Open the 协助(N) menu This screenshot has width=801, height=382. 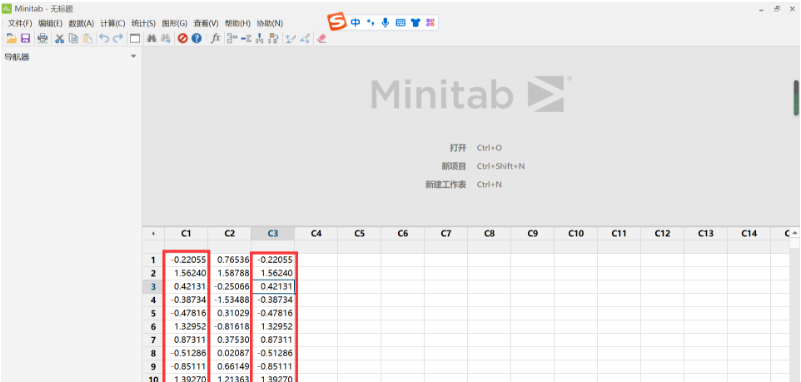(x=270, y=23)
